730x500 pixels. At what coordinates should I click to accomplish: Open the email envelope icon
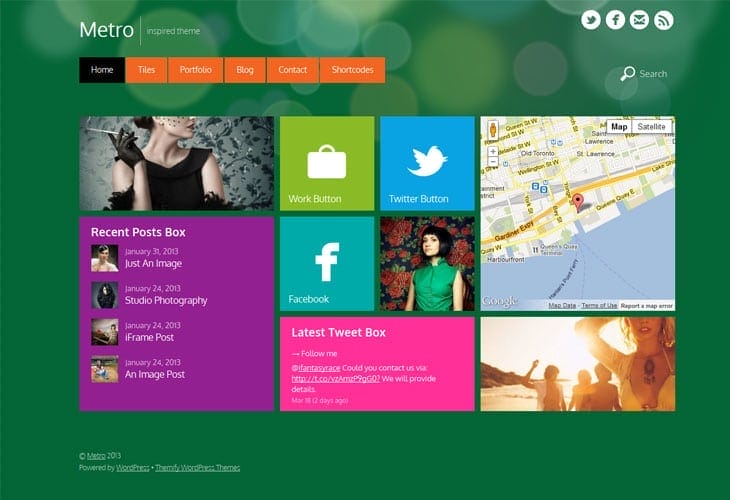639,20
